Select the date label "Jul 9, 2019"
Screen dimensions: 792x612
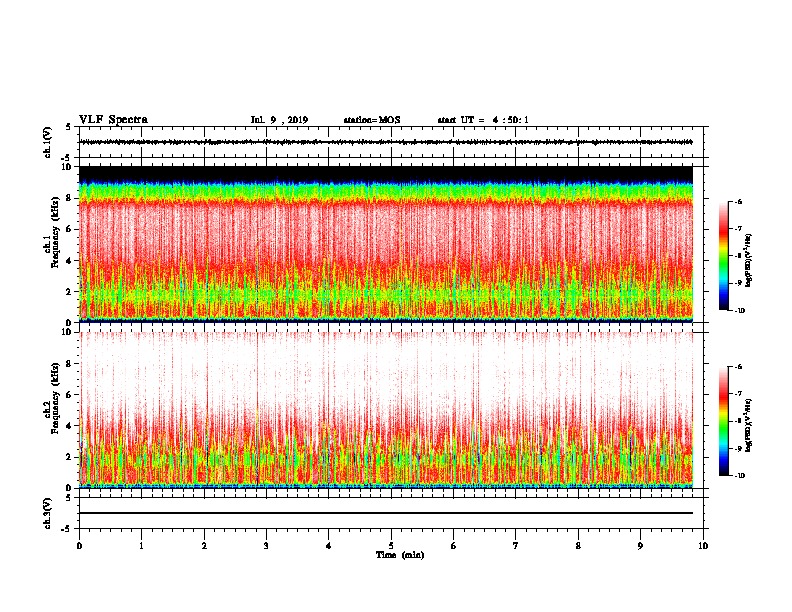point(279,120)
